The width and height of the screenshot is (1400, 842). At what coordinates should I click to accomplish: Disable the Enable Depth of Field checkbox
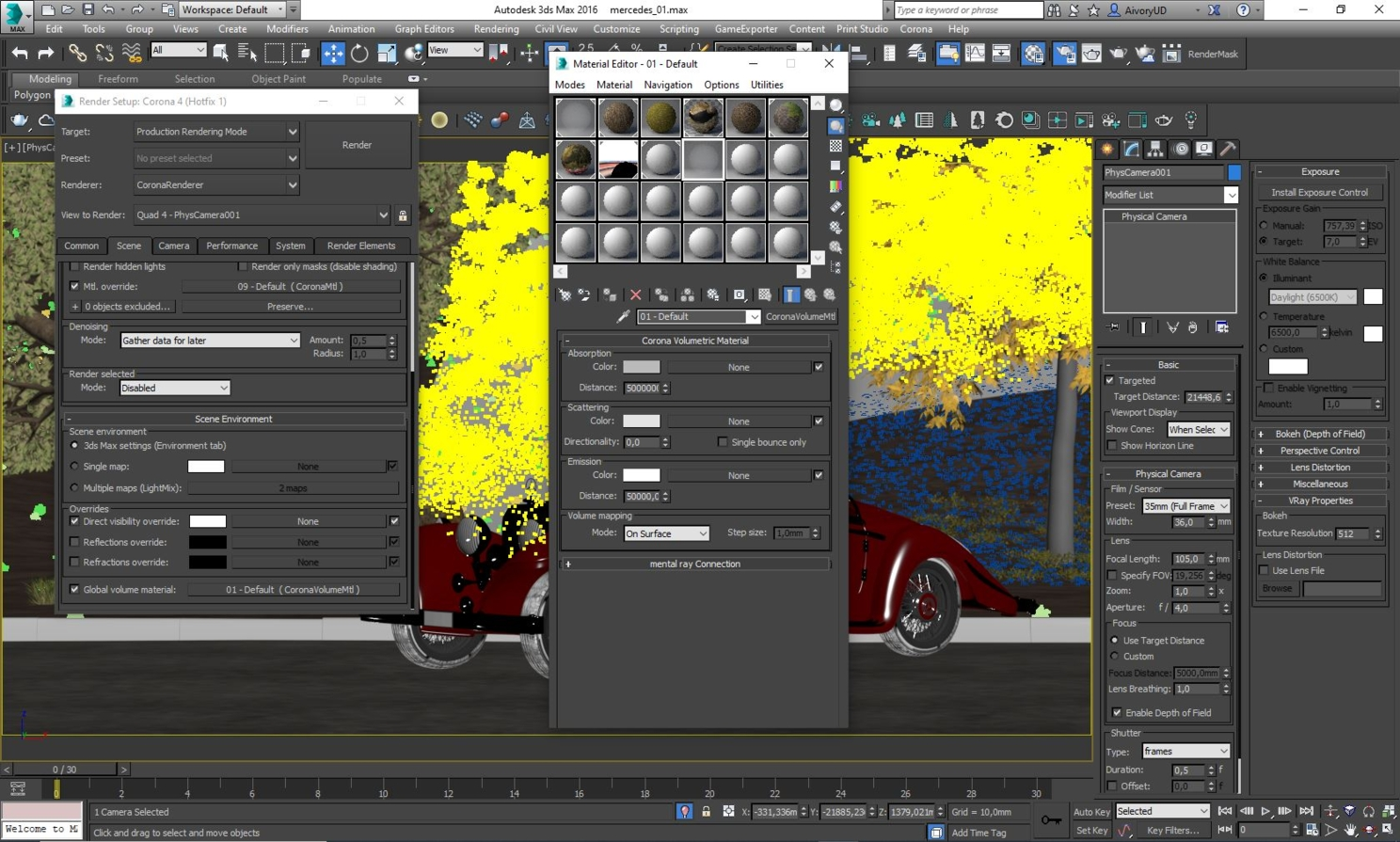click(1117, 713)
